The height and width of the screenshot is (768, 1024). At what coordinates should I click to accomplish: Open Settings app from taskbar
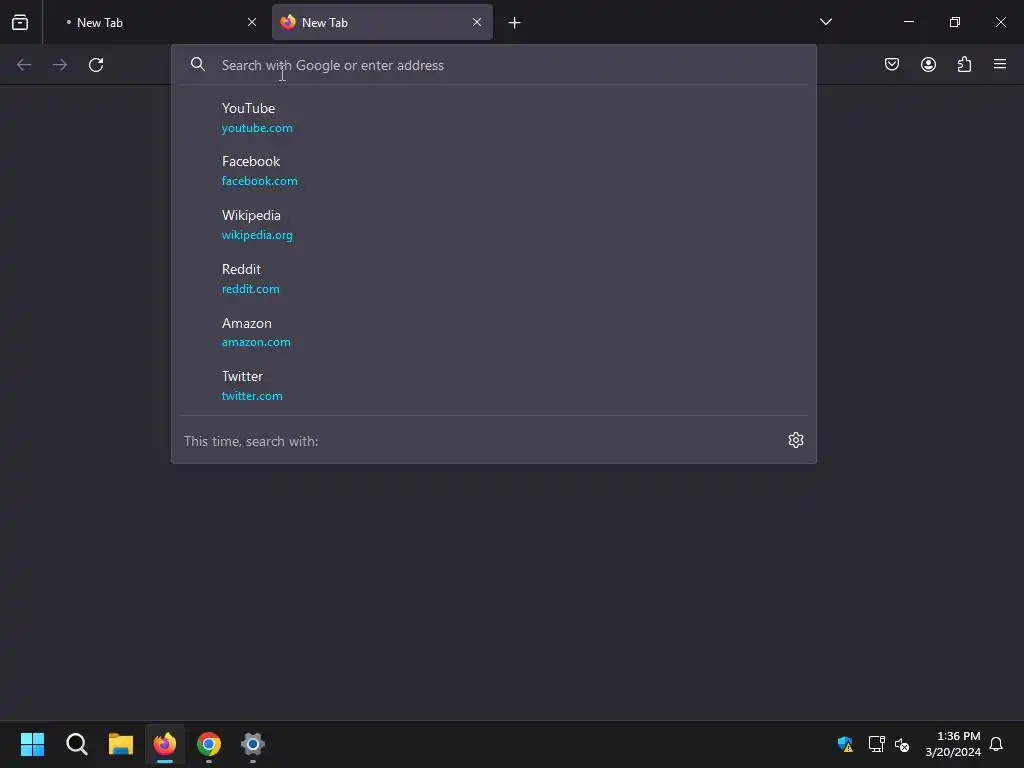253,744
